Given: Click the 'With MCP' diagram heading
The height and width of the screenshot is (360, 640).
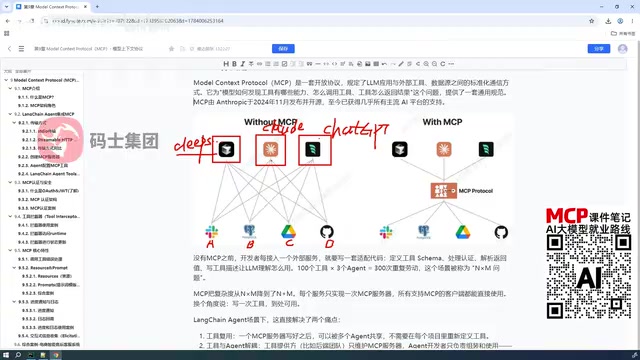Looking at the screenshot, I should [x=442, y=122].
